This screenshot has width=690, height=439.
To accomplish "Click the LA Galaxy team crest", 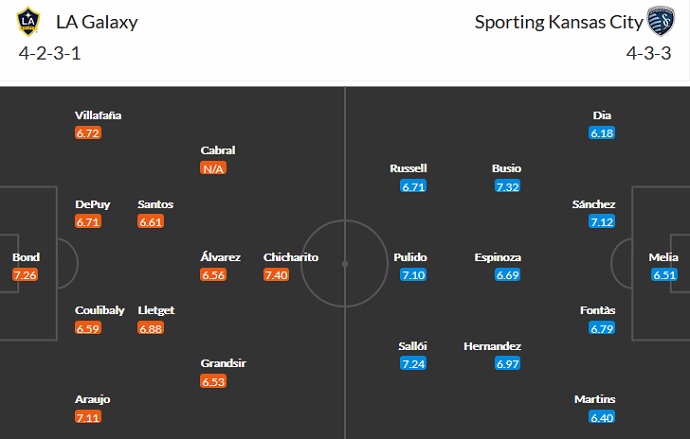I will [29, 21].
